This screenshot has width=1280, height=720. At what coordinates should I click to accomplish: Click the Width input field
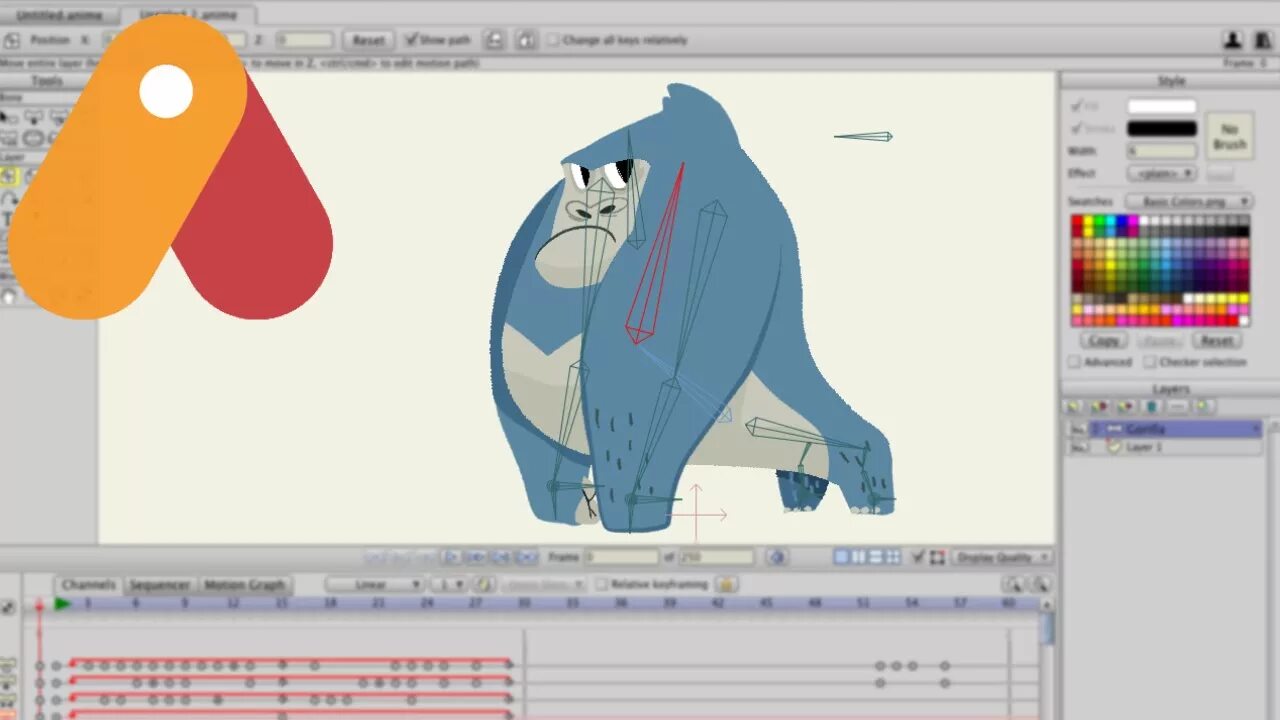pos(1162,151)
